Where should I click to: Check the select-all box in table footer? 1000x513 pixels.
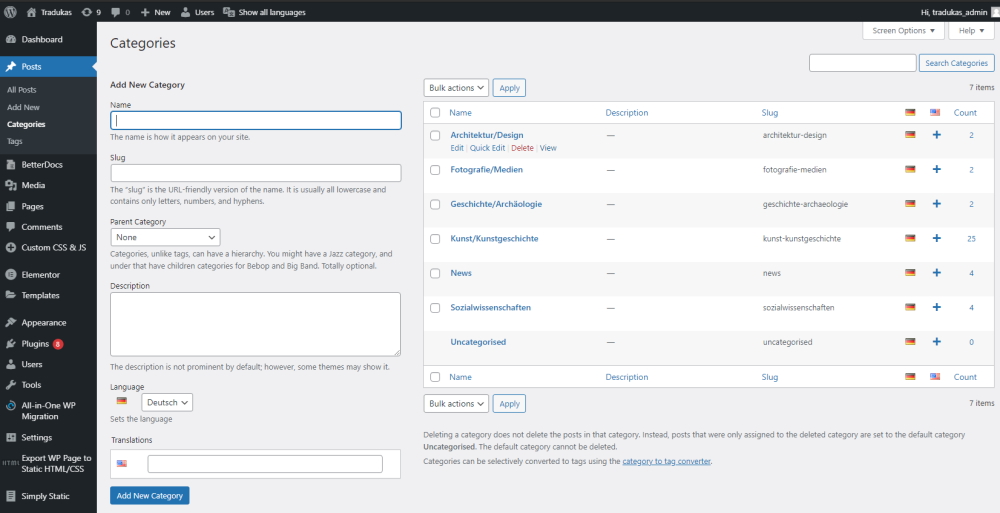tap(435, 376)
